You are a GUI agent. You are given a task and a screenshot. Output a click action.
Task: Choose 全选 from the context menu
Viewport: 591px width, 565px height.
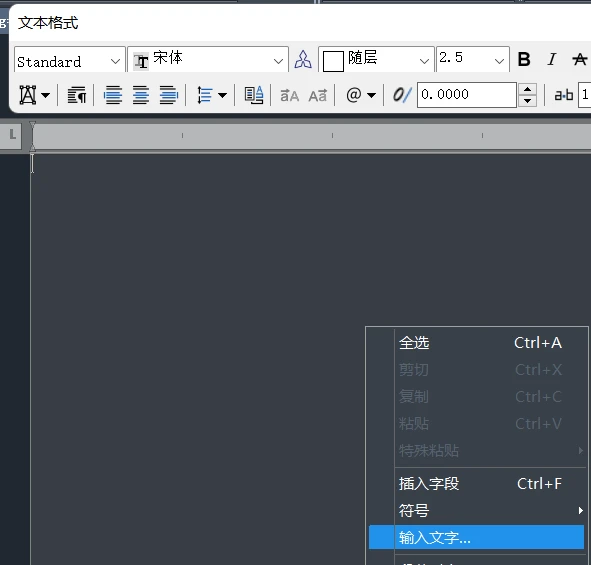point(476,343)
